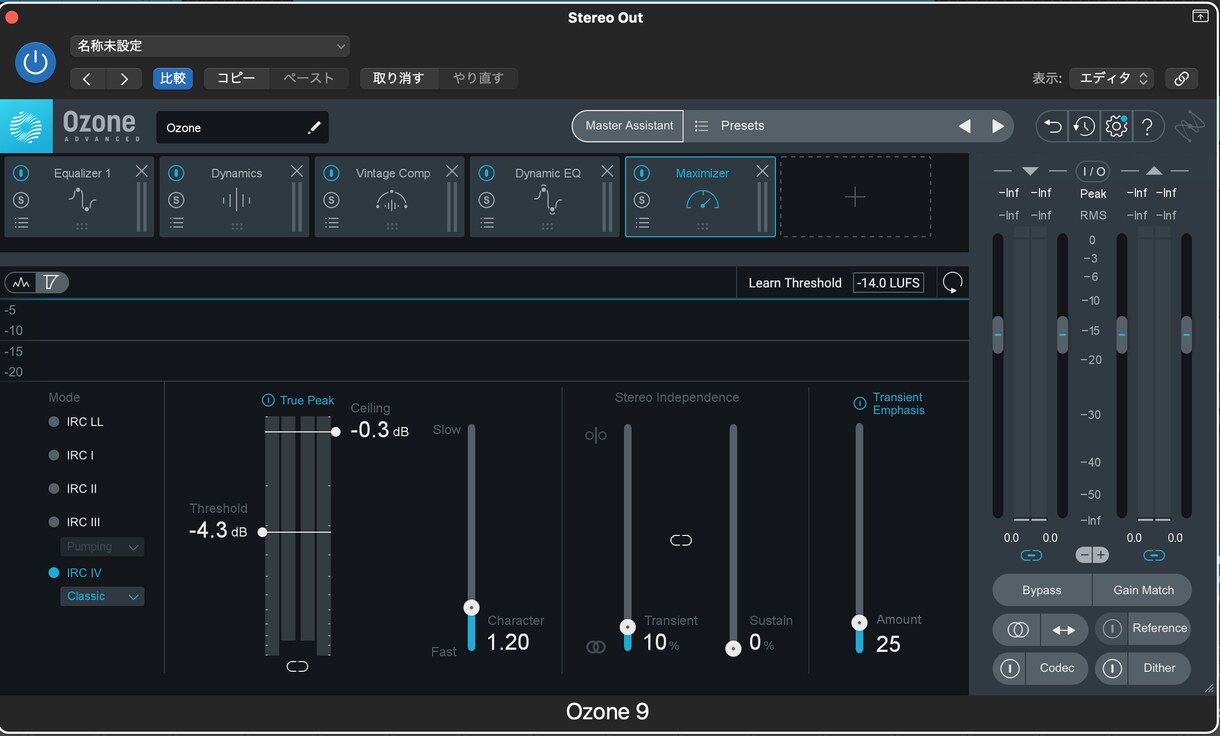This screenshot has width=1220, height=736.
Task: Toggle the plugin power button
Action: (x=35, y=62)
